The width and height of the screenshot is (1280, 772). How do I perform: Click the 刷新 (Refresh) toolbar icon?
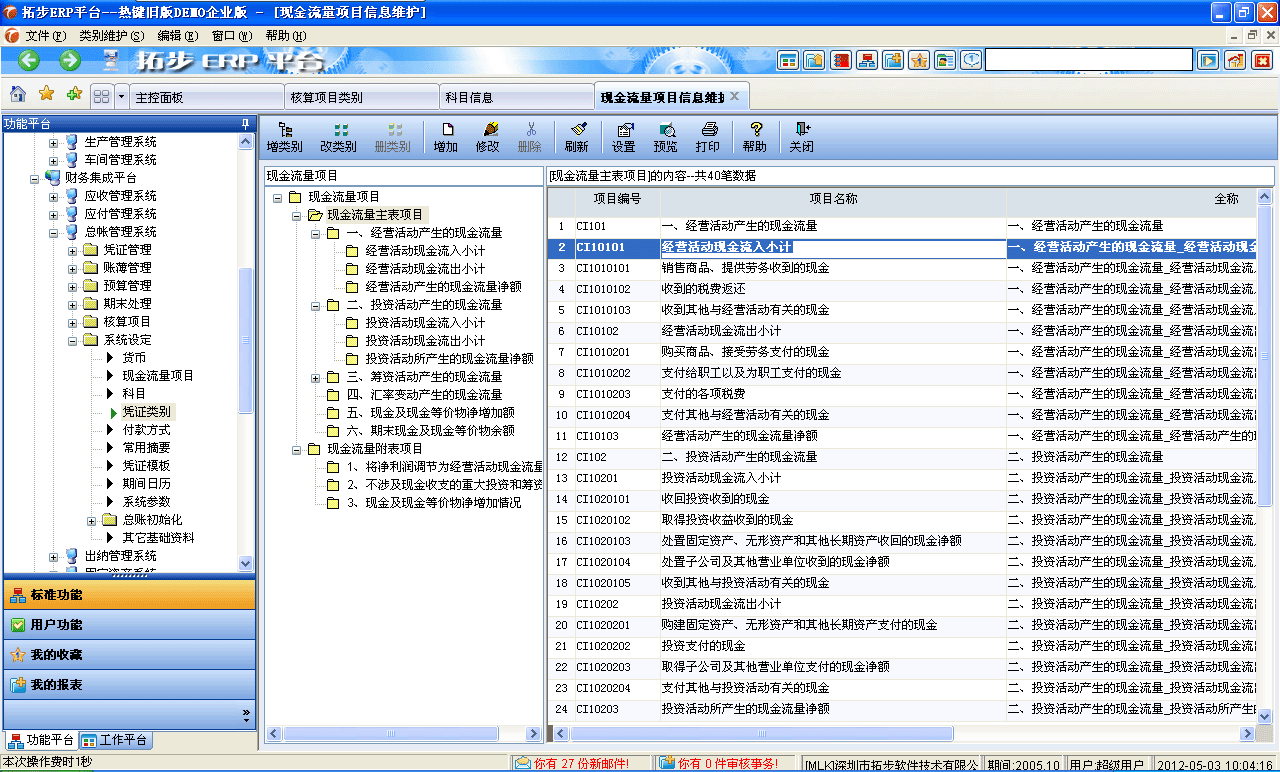(578, 137)
